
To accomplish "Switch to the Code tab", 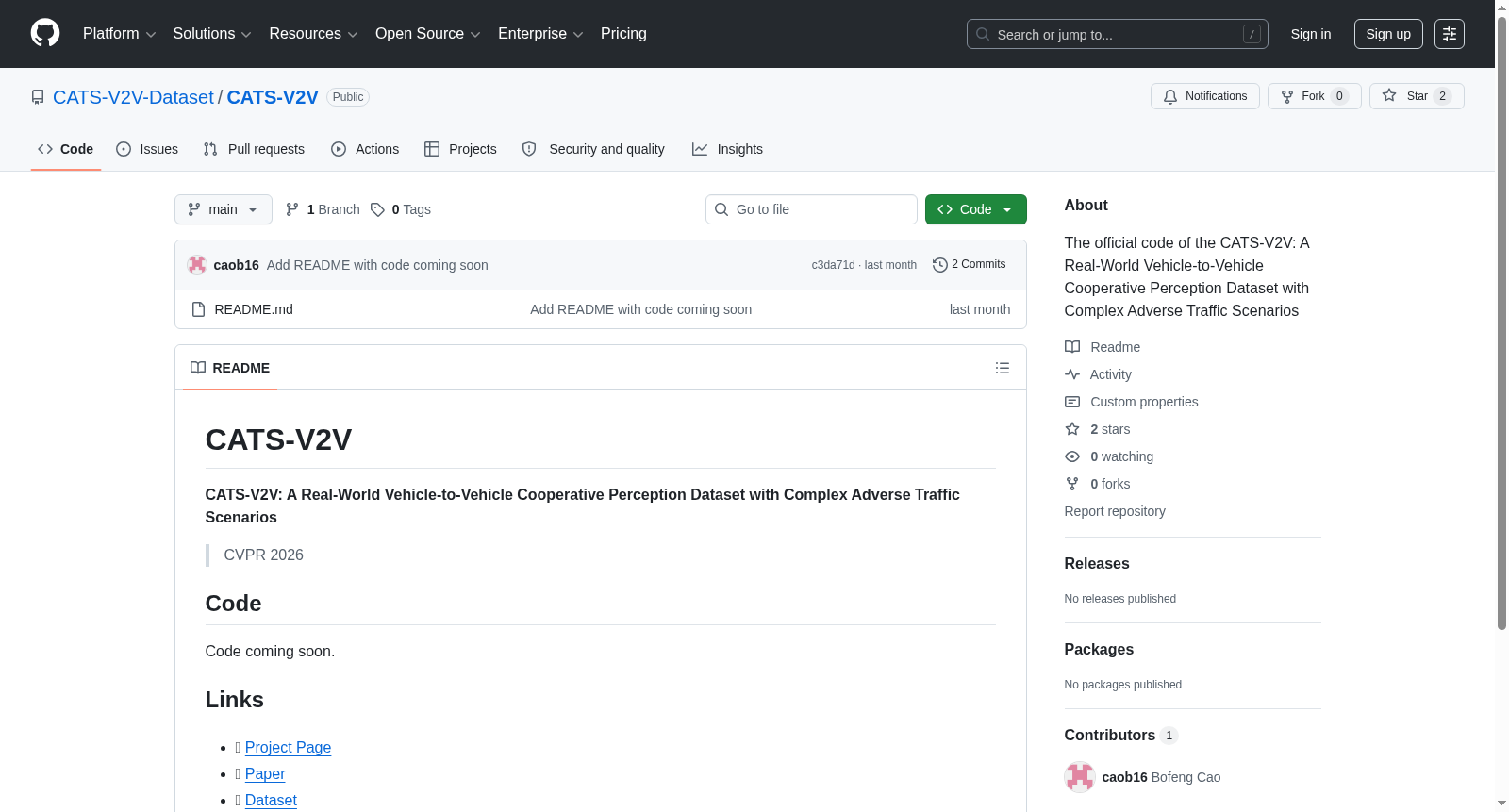I will click(66, 149).
